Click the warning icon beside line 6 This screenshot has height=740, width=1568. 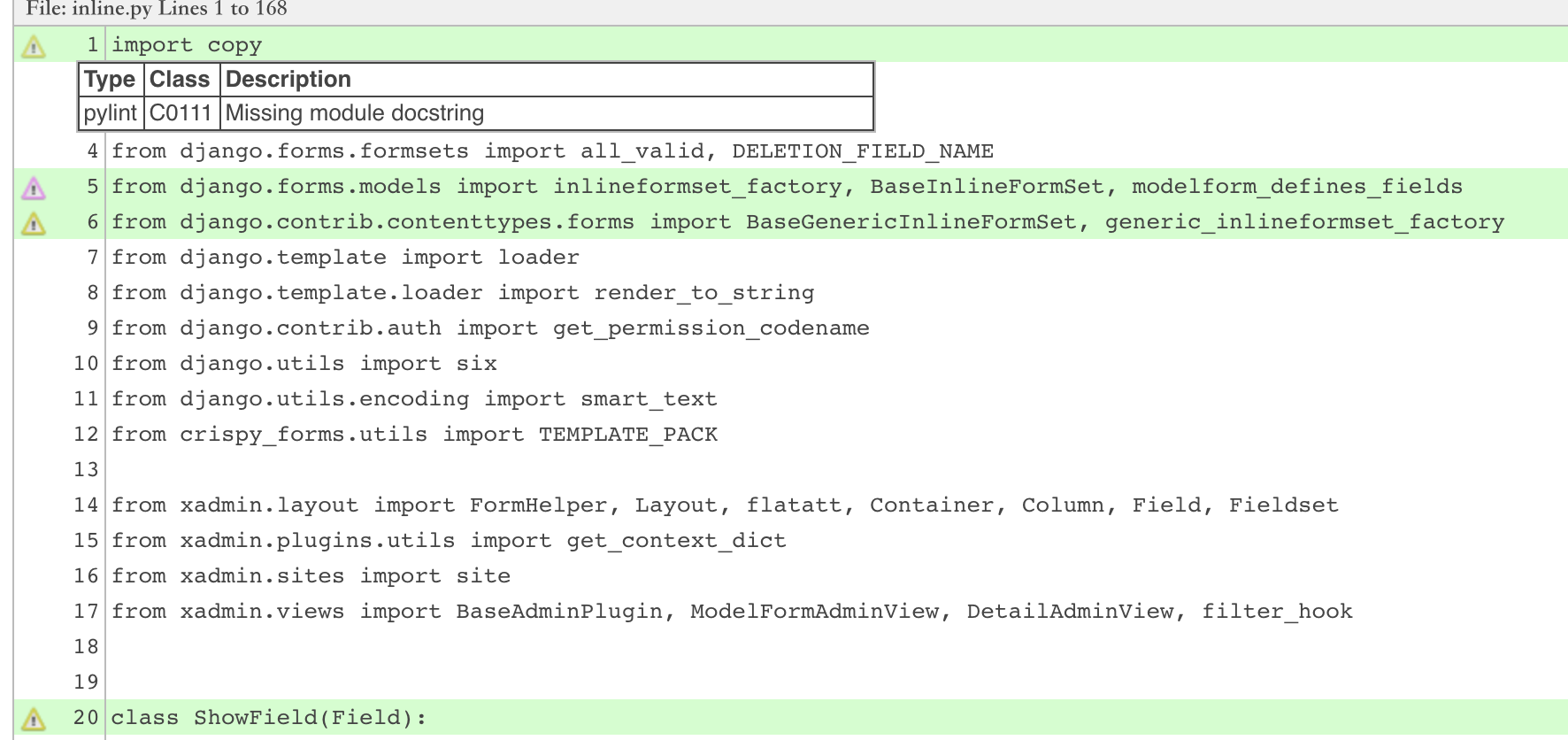(34, 223)
